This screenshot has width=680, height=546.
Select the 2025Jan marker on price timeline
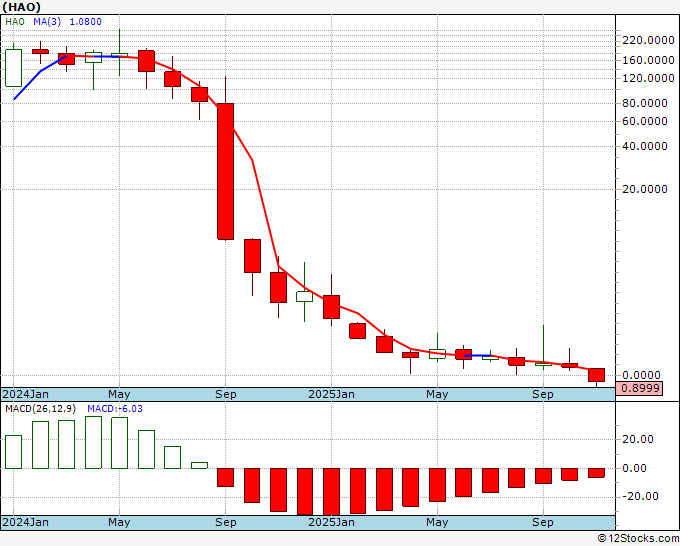coord(331,394)
